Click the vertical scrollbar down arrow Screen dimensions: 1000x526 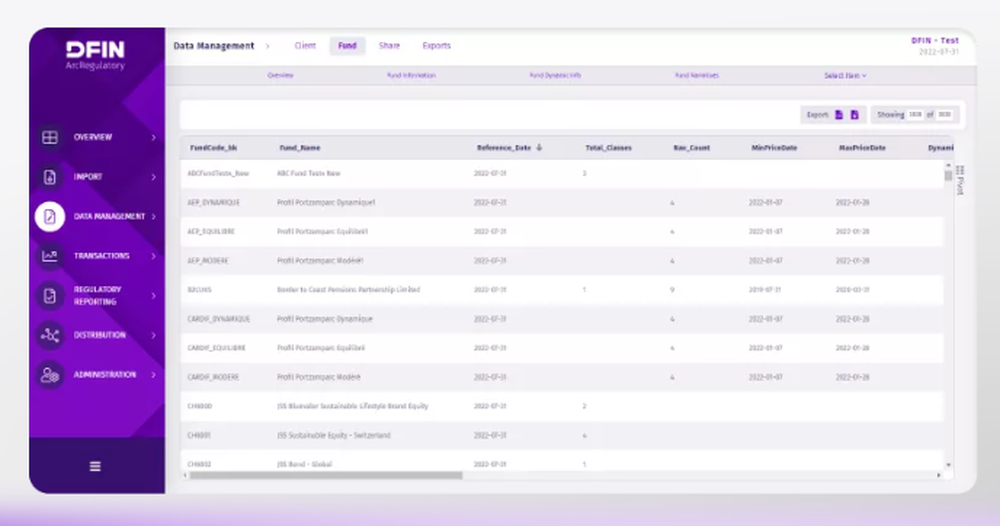pos(948,465)
